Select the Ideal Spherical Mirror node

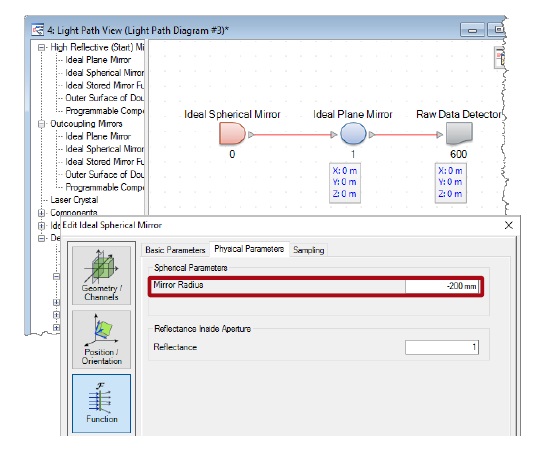232,134
